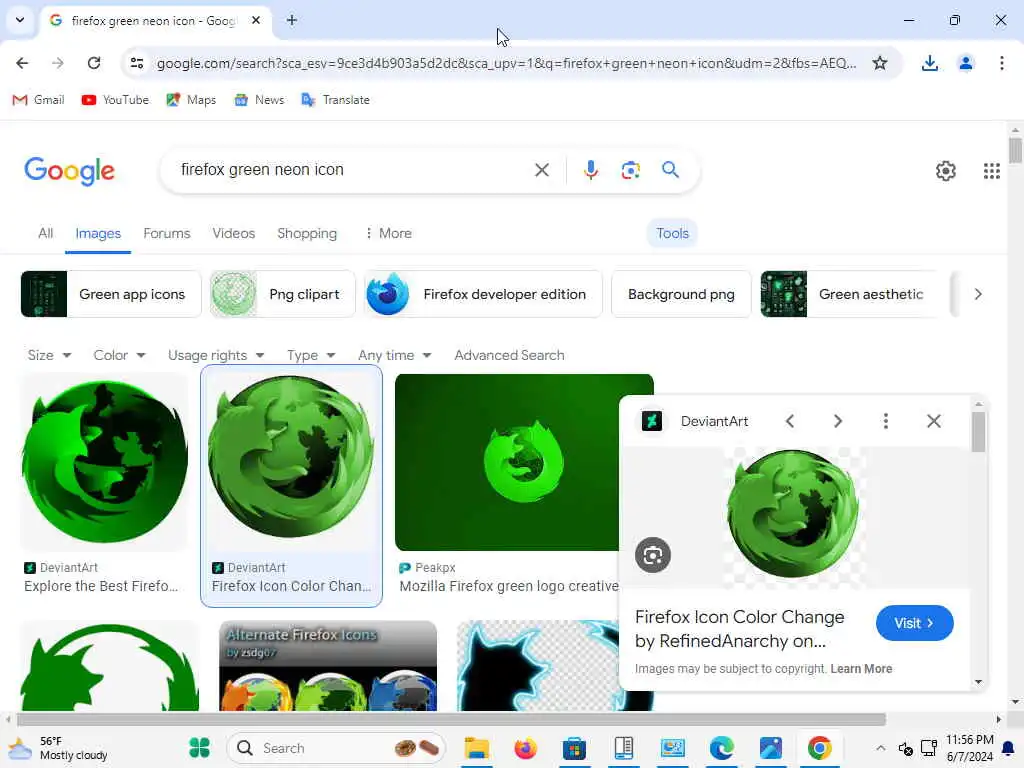The height and width of the screenshot is (768, 1024).
Task: Open DeviantArt source in preview header
Action: [x=694, y=421]
